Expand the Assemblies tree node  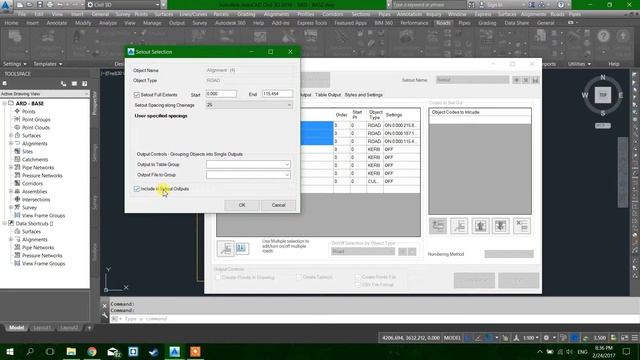11,191
